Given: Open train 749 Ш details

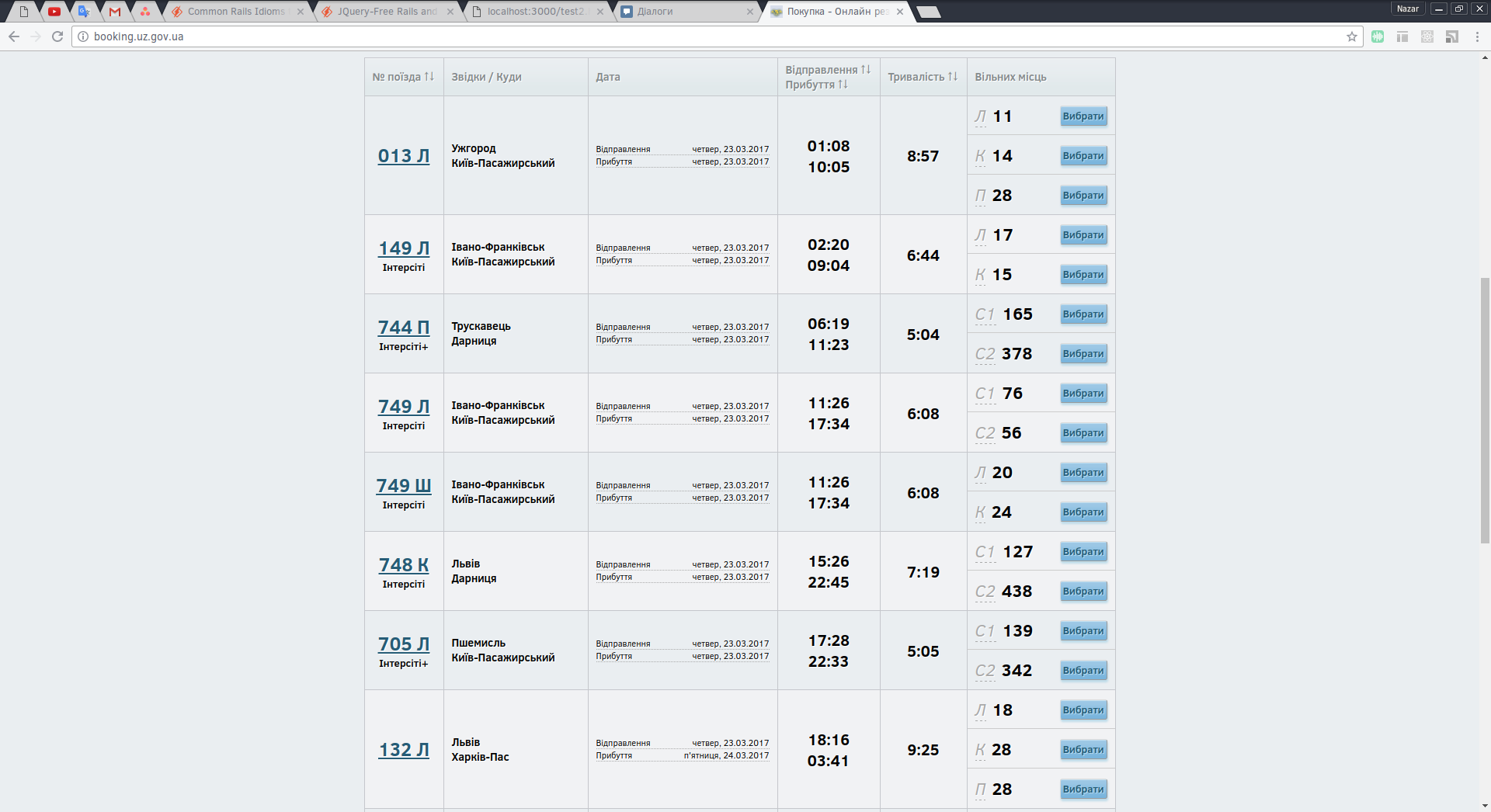Looking at the screenshot, I should (x=404, y=485).
